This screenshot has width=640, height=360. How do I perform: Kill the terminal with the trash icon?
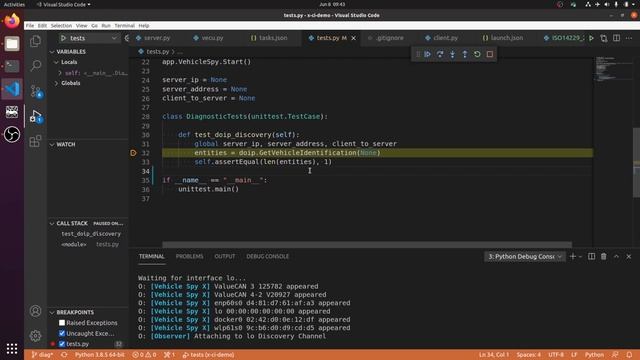[x=604, y=256]
